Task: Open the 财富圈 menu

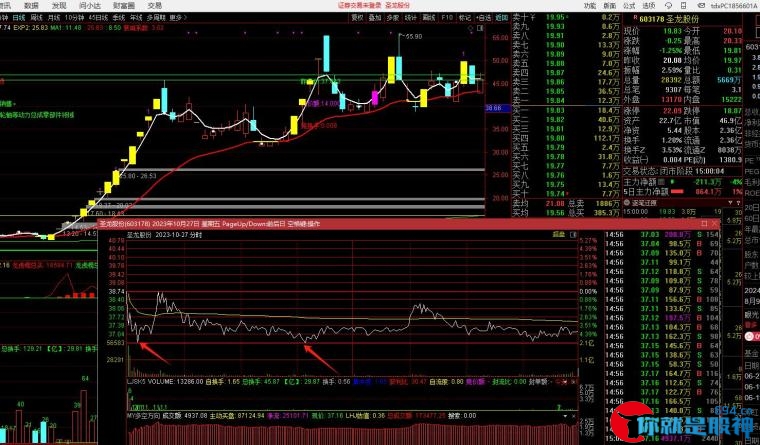Action: point(124,6)
